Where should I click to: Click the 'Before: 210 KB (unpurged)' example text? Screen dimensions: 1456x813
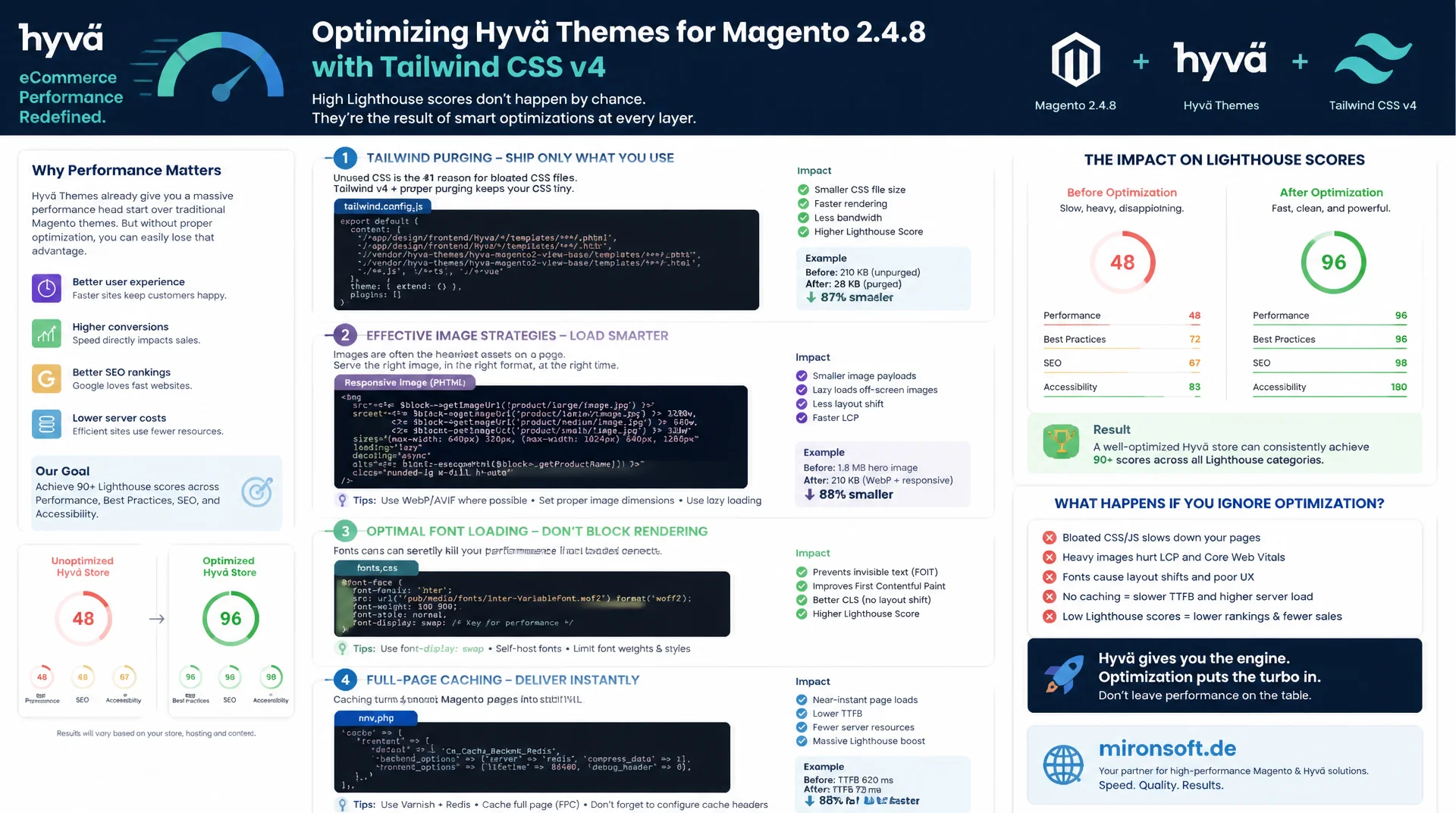(862, 272)
